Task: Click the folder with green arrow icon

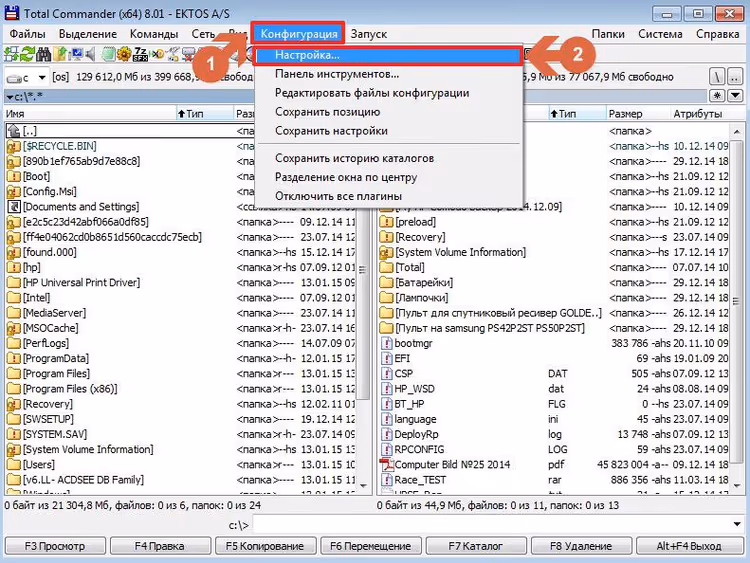Action: pos(60,54)
